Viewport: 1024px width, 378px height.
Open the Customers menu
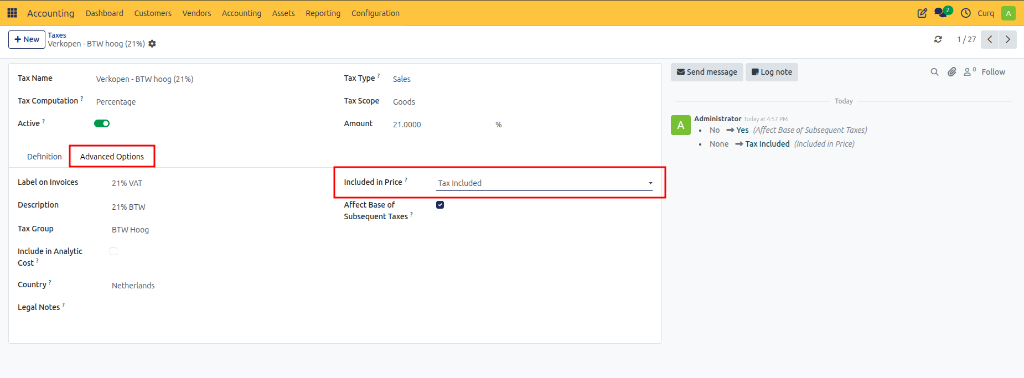click(153, 13)
